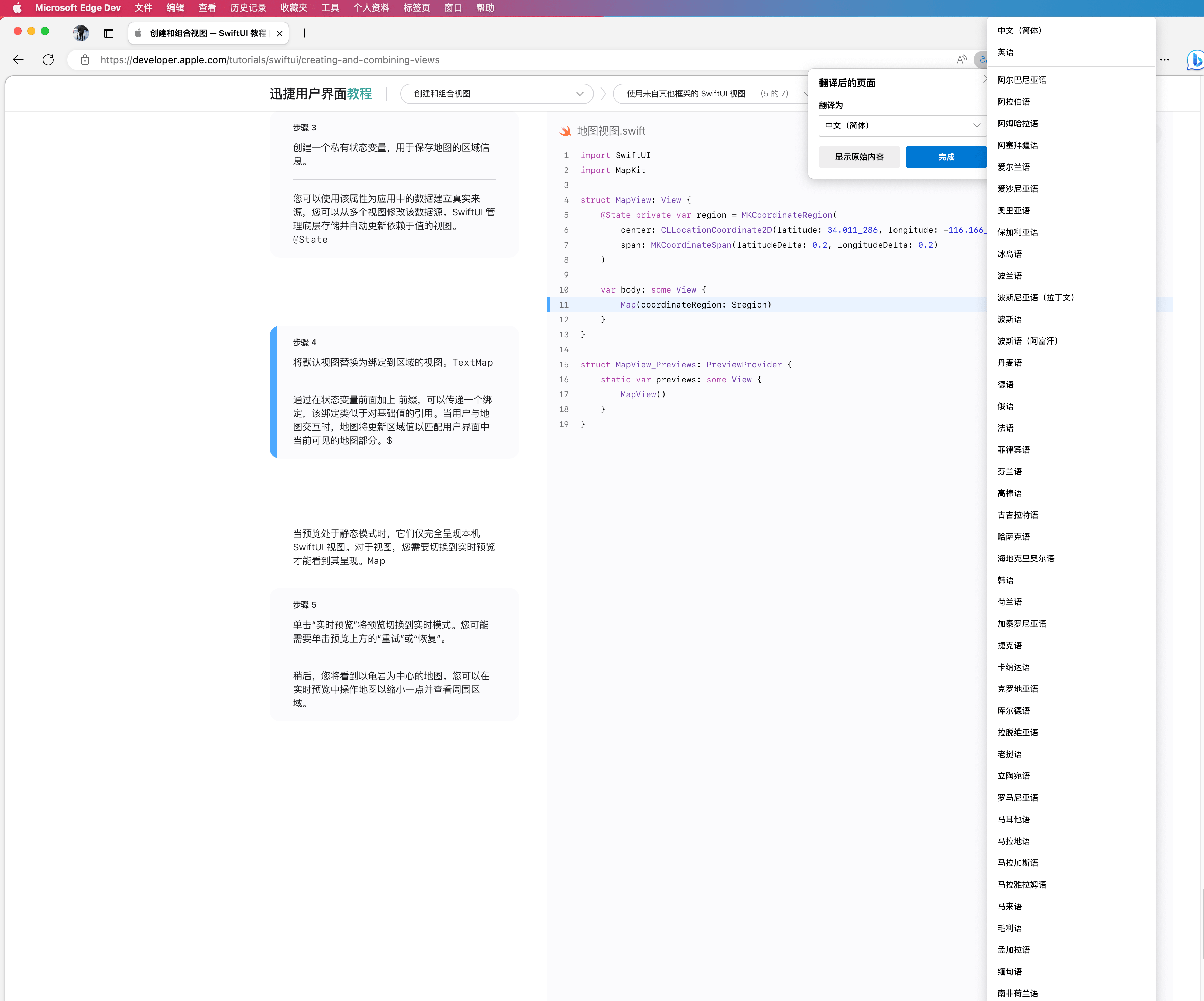View site information lock icon
The image size is (1204, 1001).
85,59
